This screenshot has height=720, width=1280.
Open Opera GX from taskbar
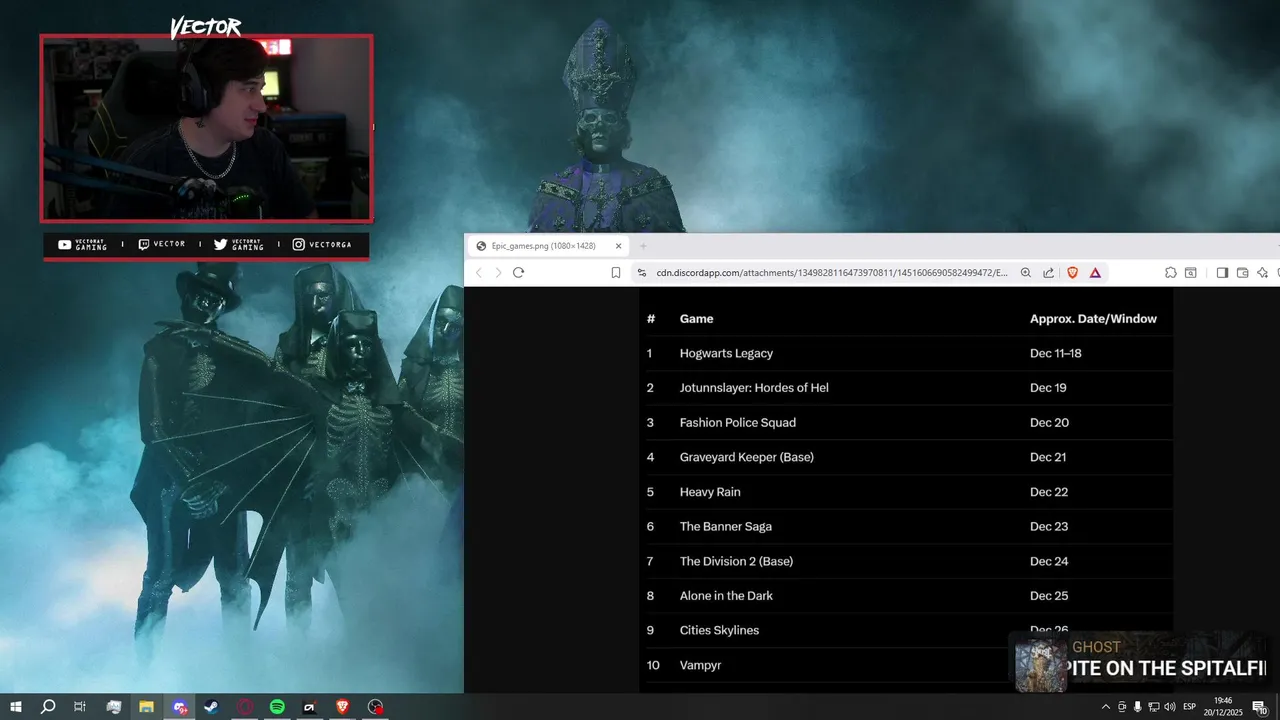(244, 707)
